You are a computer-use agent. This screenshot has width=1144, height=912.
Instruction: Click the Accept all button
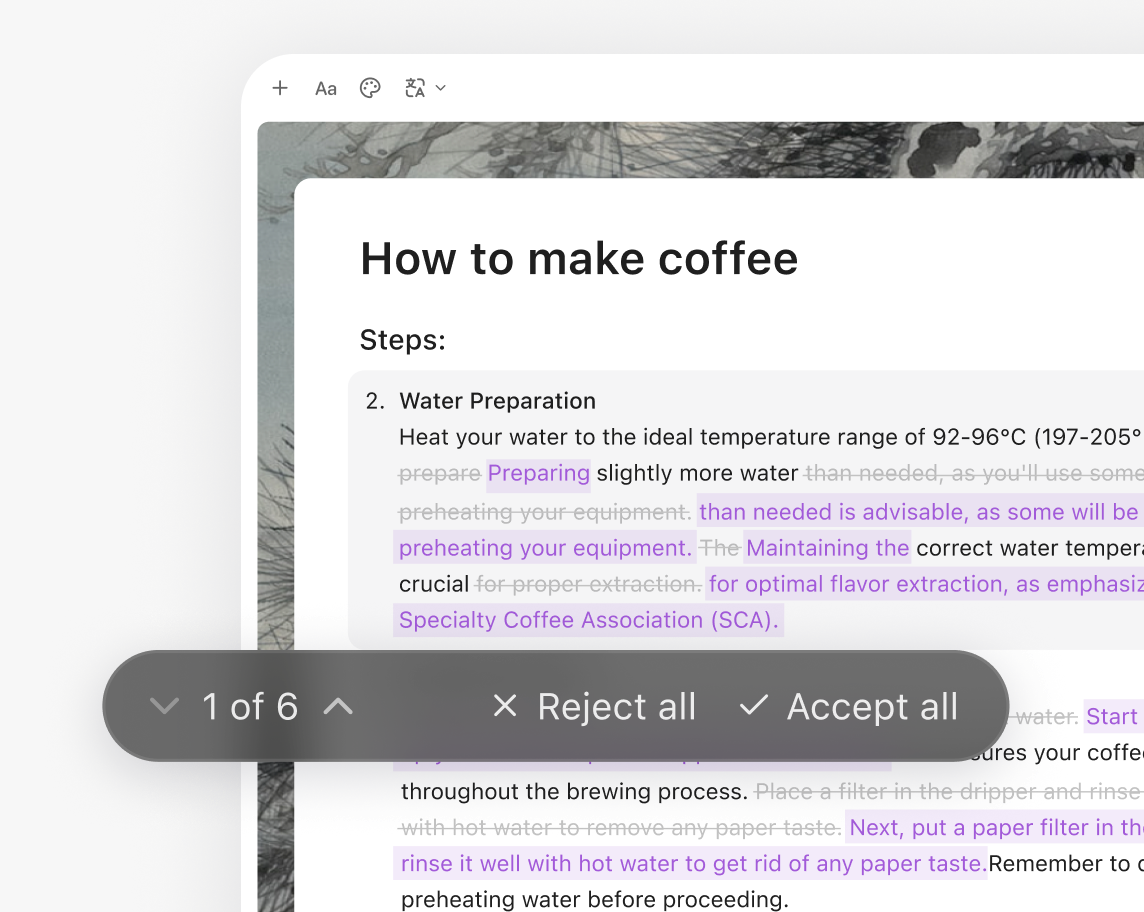tap(849, 706)
